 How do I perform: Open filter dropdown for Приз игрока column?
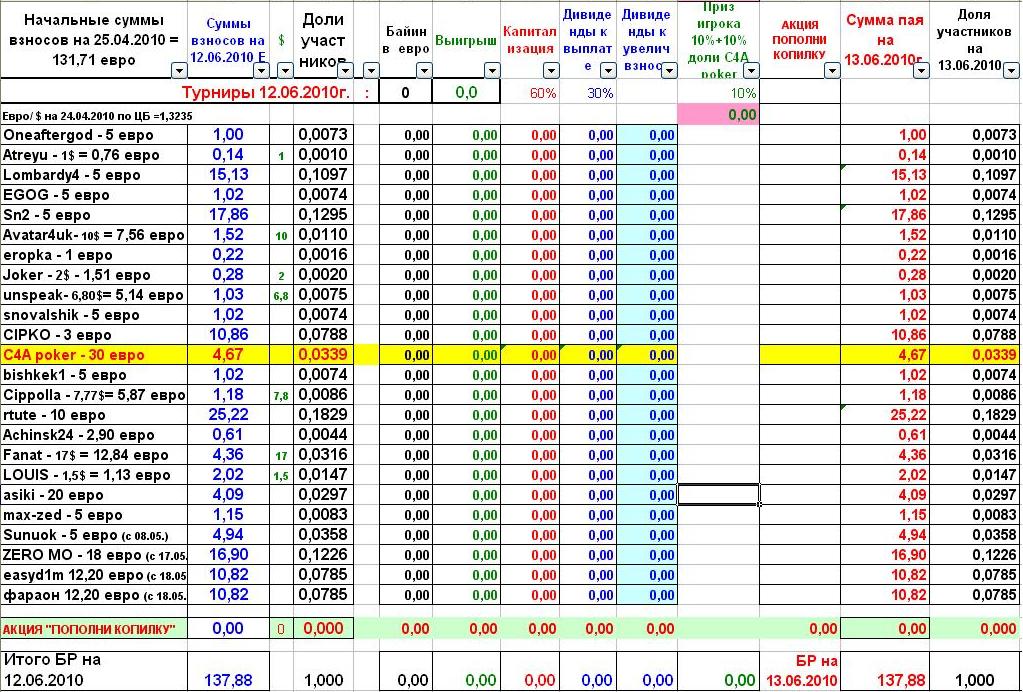point(751,70)
